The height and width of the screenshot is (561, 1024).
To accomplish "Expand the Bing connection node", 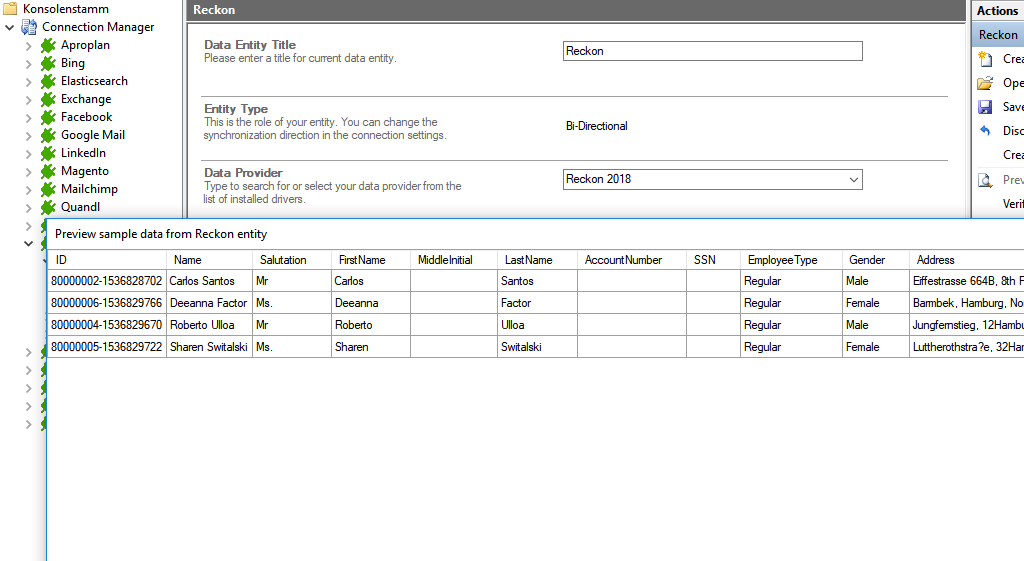I will click(28, 63).
